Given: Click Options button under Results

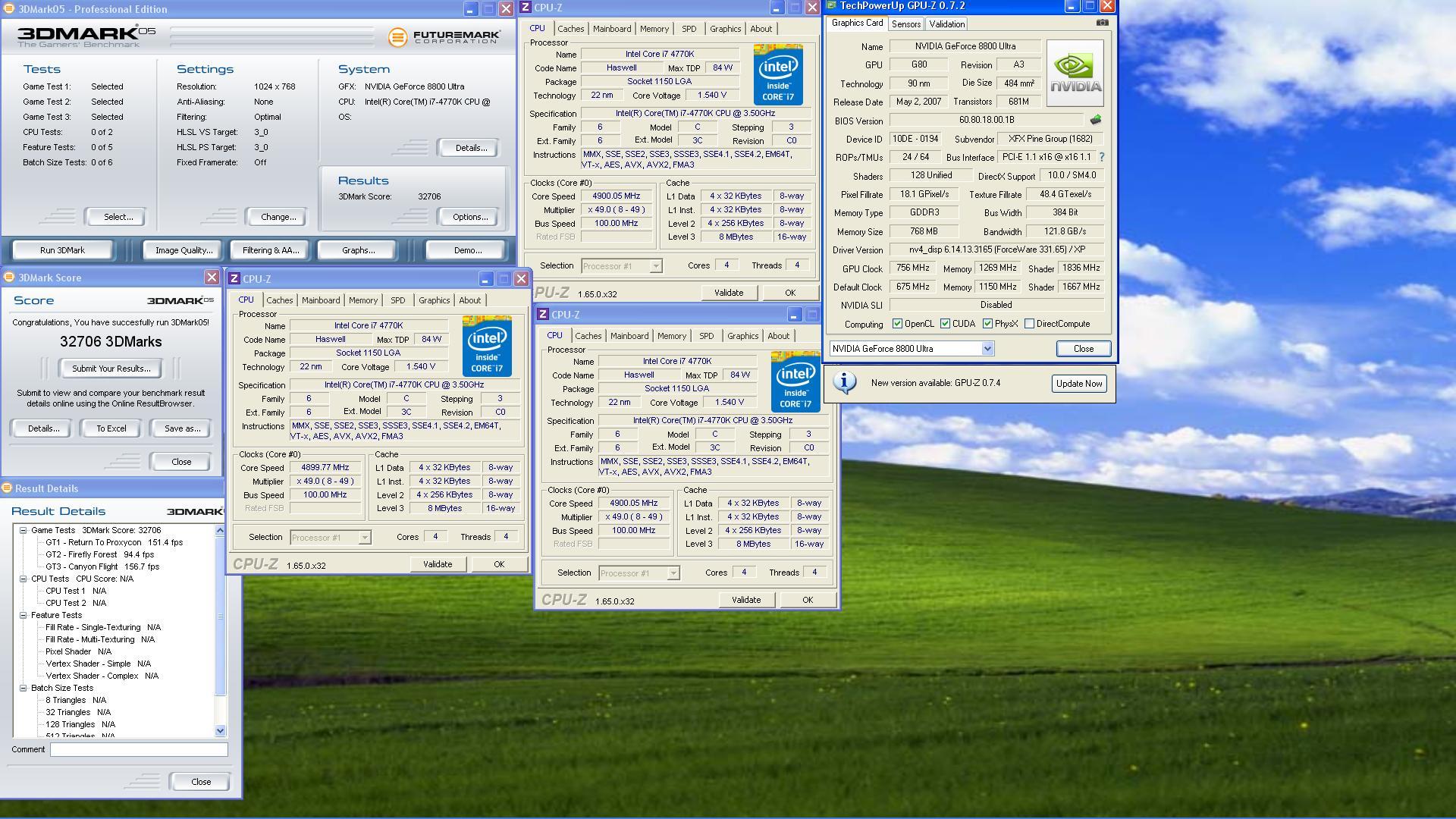Looking at the screenshot, I should pyautogui.click(x=469, y=217).
